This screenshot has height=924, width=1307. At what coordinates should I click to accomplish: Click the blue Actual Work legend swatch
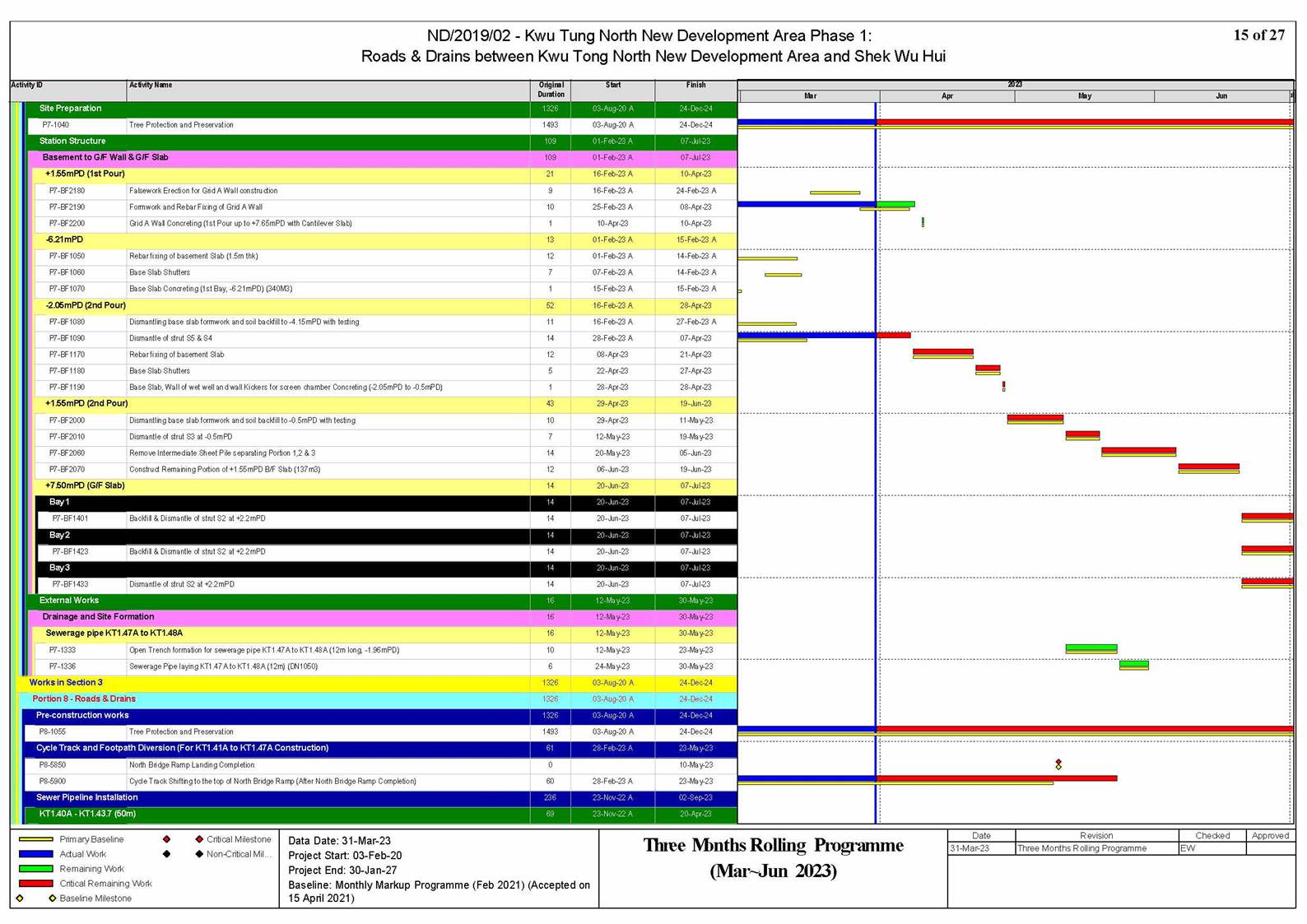click(35, 854)
